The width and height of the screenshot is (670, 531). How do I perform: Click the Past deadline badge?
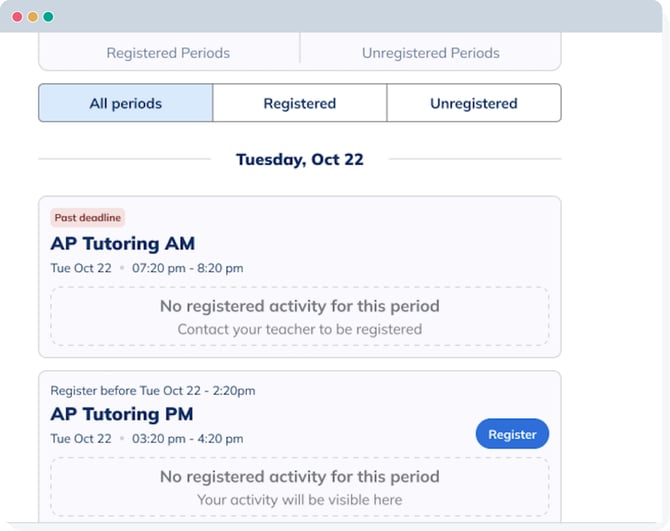pos(87,218)
